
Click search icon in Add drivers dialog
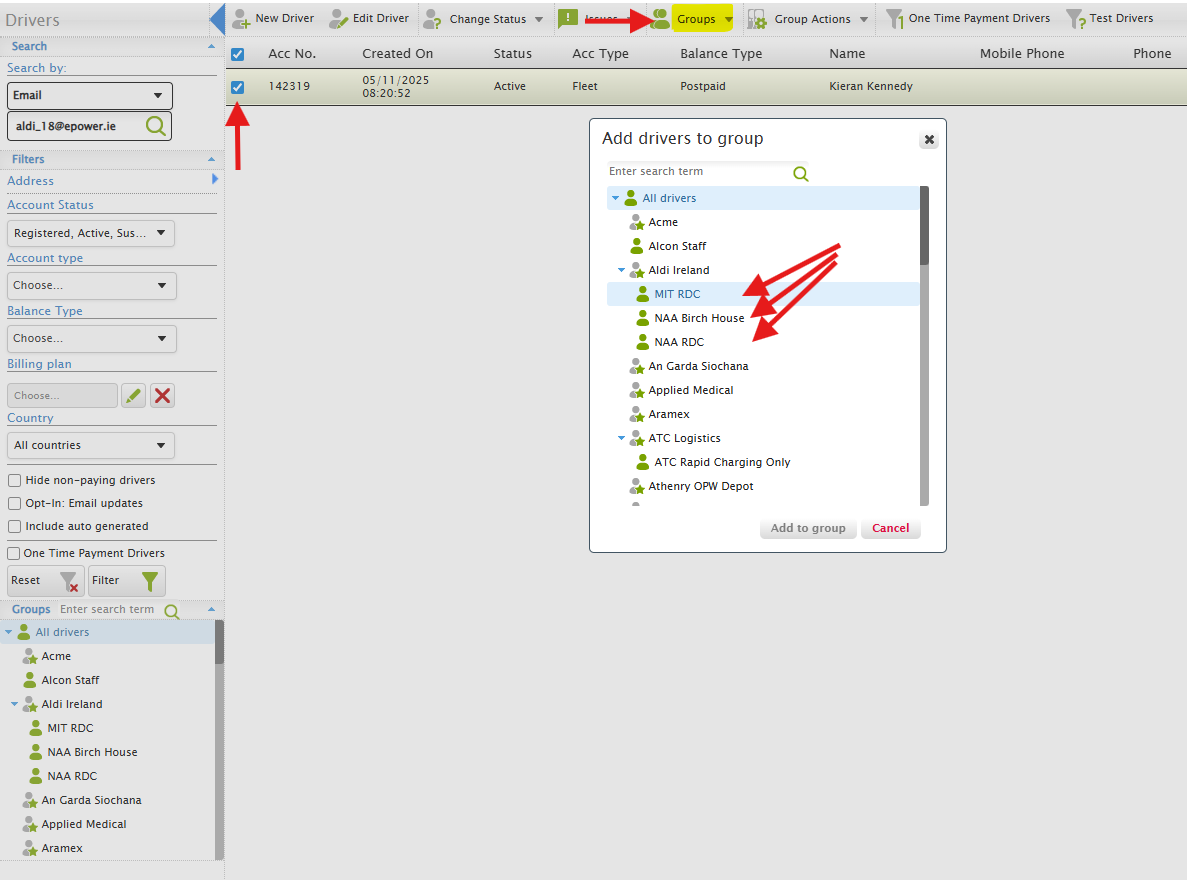pyautogui.click(x=801, y=174)
